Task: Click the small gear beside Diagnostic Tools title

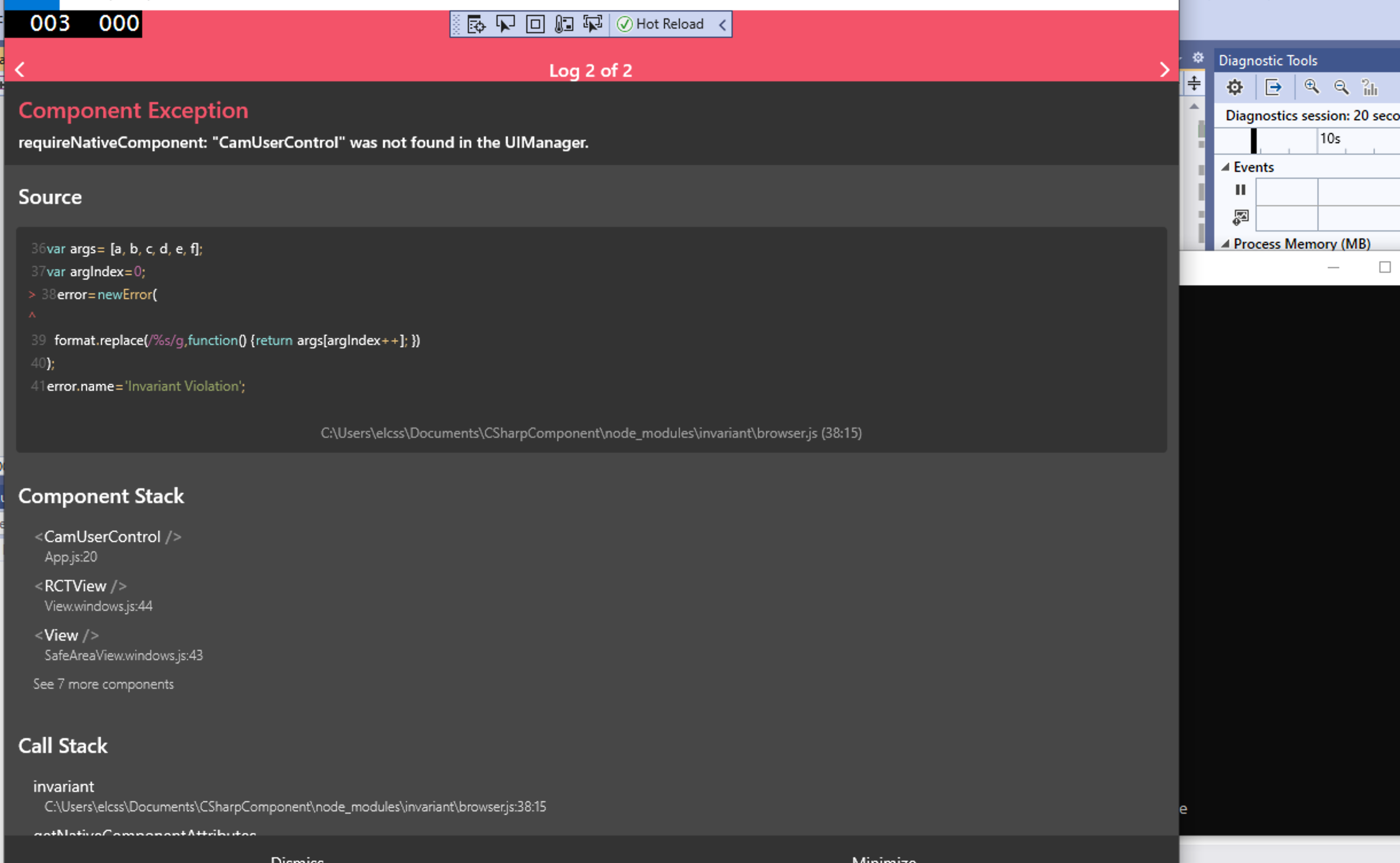Action: (x=1198, y=57)
